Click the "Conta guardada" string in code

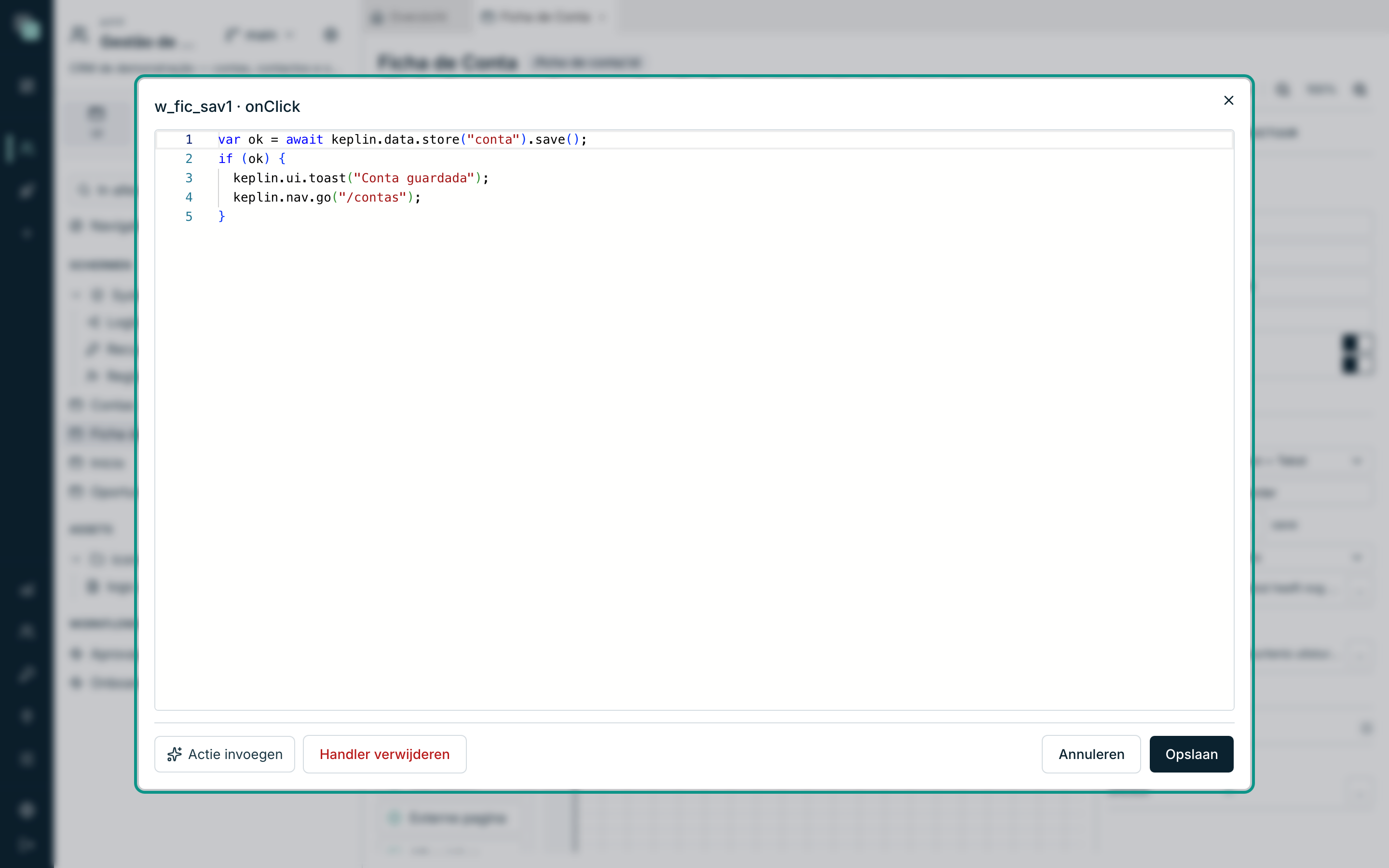coord(414,178)
